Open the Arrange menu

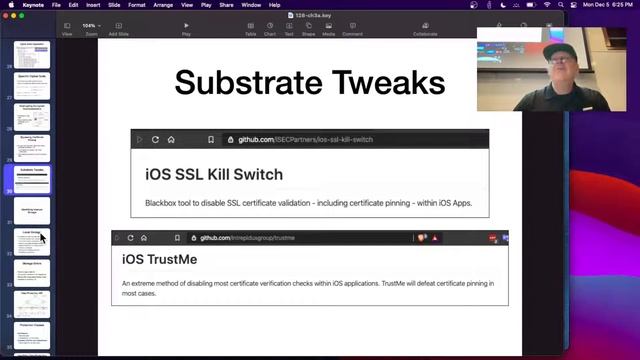(163, 5)
